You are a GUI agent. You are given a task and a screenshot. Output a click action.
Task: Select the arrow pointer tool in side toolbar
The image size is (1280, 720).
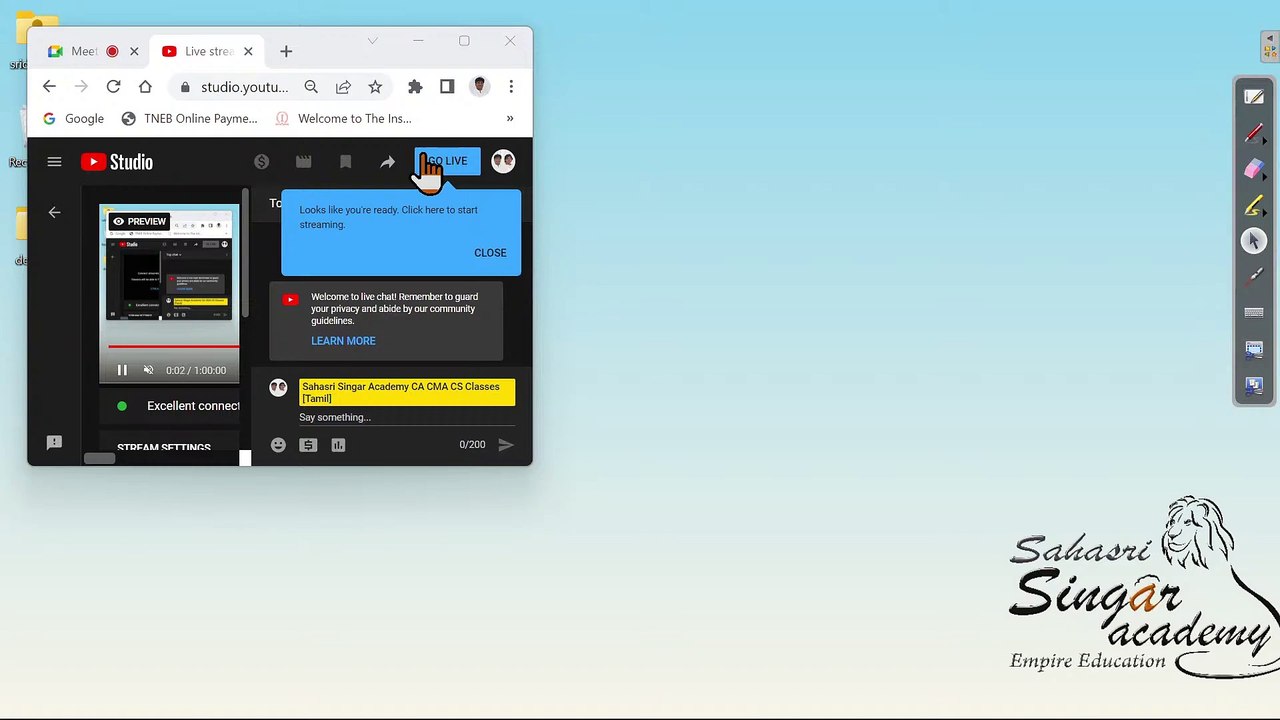pos(1254,241)
